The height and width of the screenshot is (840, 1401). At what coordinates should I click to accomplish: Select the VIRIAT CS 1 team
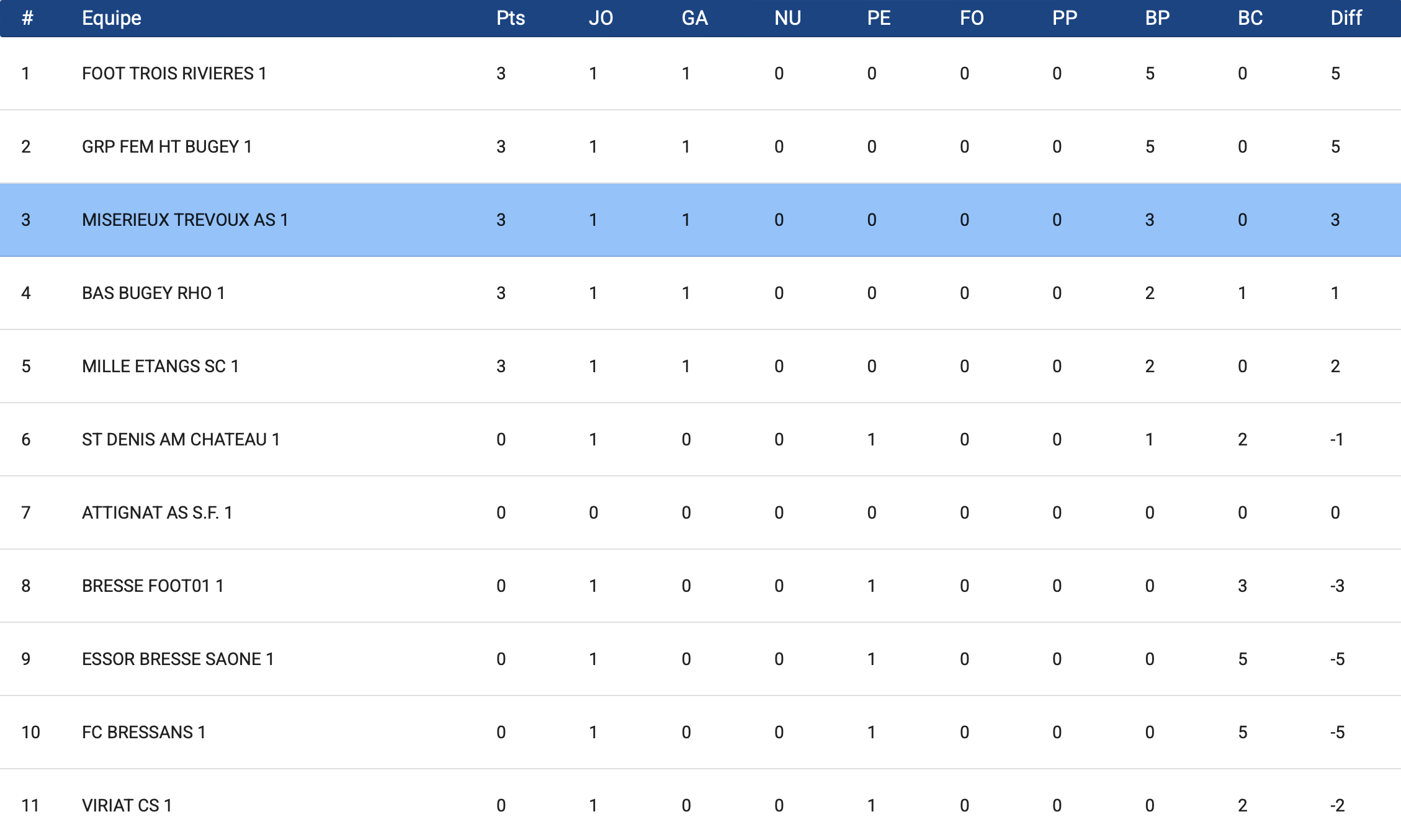(127, 806)
